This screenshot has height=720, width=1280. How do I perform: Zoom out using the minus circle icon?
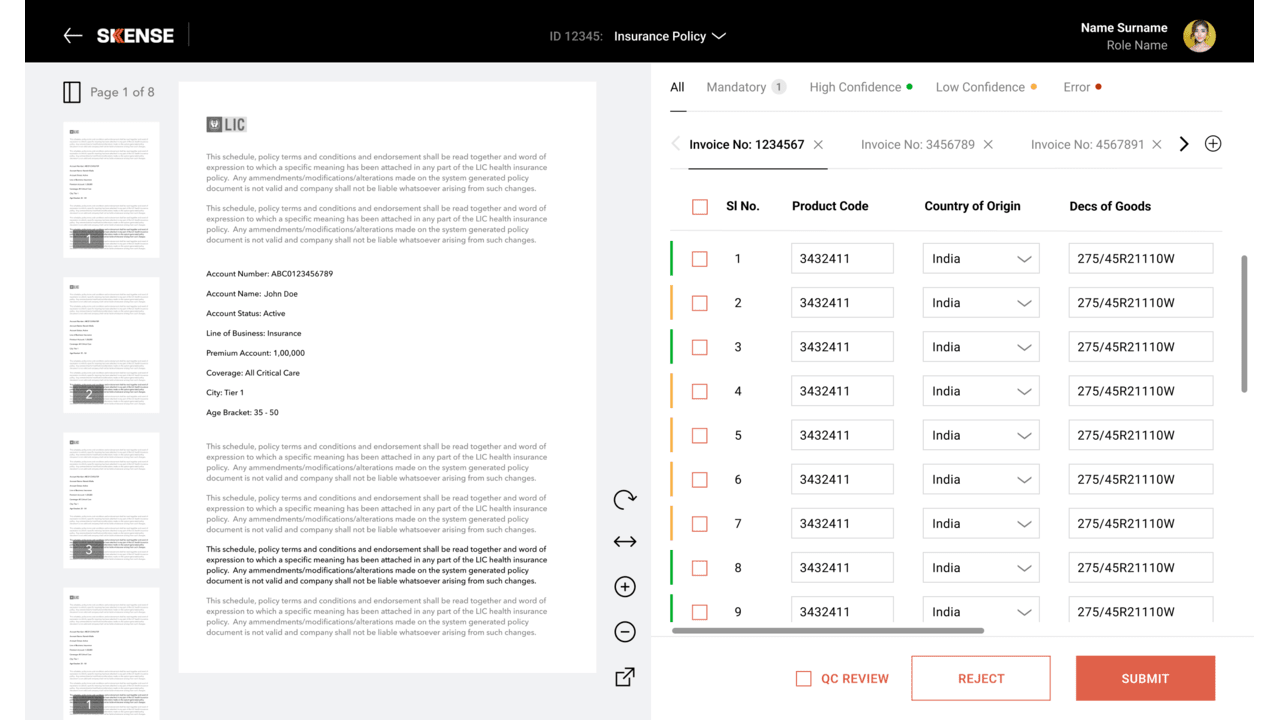point(625,632)
